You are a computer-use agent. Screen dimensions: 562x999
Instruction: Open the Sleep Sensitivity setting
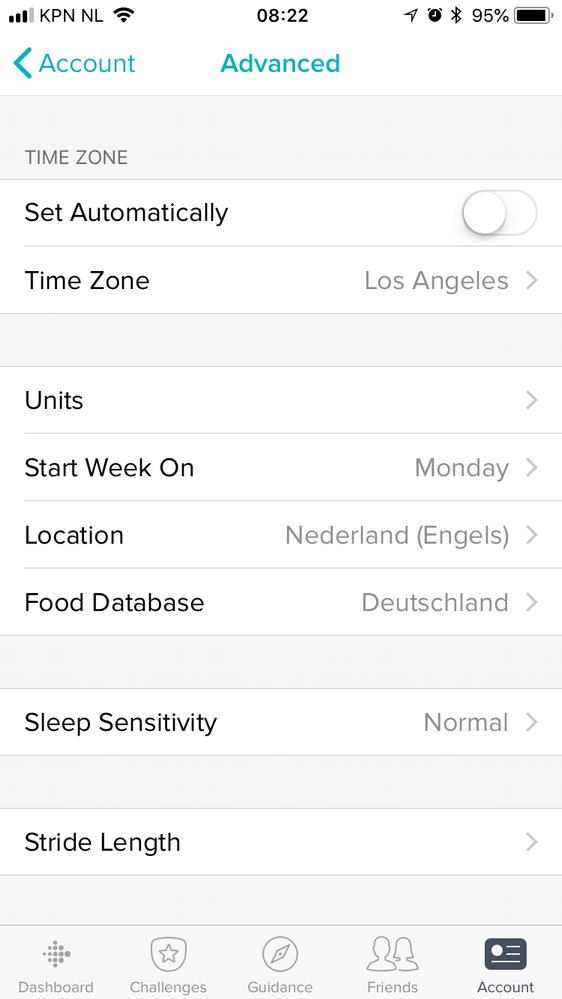click(x=281, y=722)
